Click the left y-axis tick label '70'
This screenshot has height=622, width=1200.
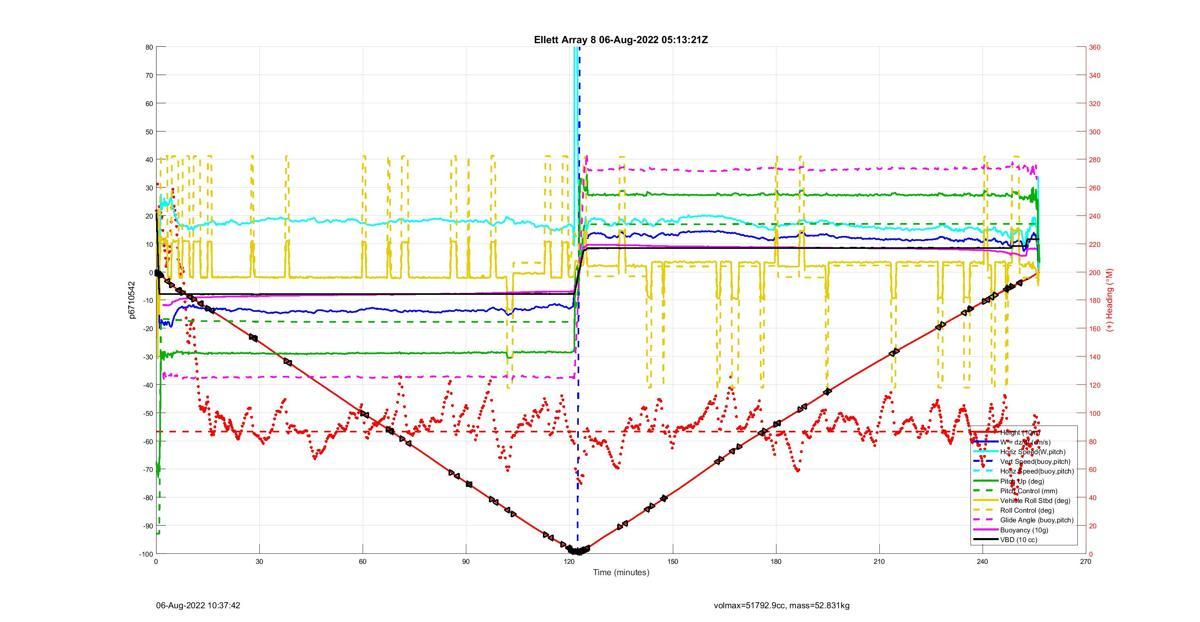click(148, 75)
